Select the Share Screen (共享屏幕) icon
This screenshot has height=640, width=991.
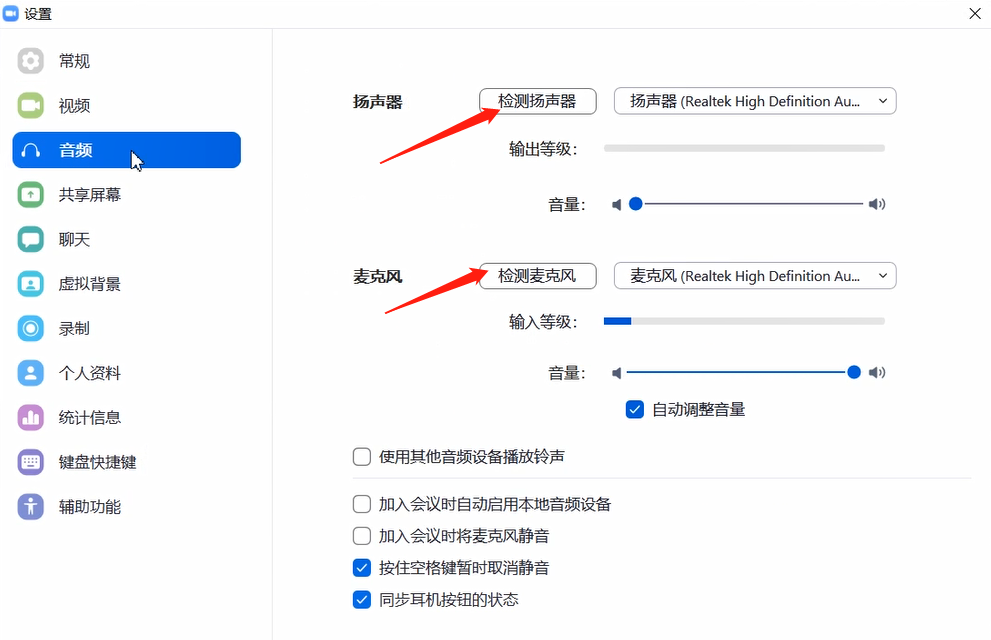coord(31,195)
